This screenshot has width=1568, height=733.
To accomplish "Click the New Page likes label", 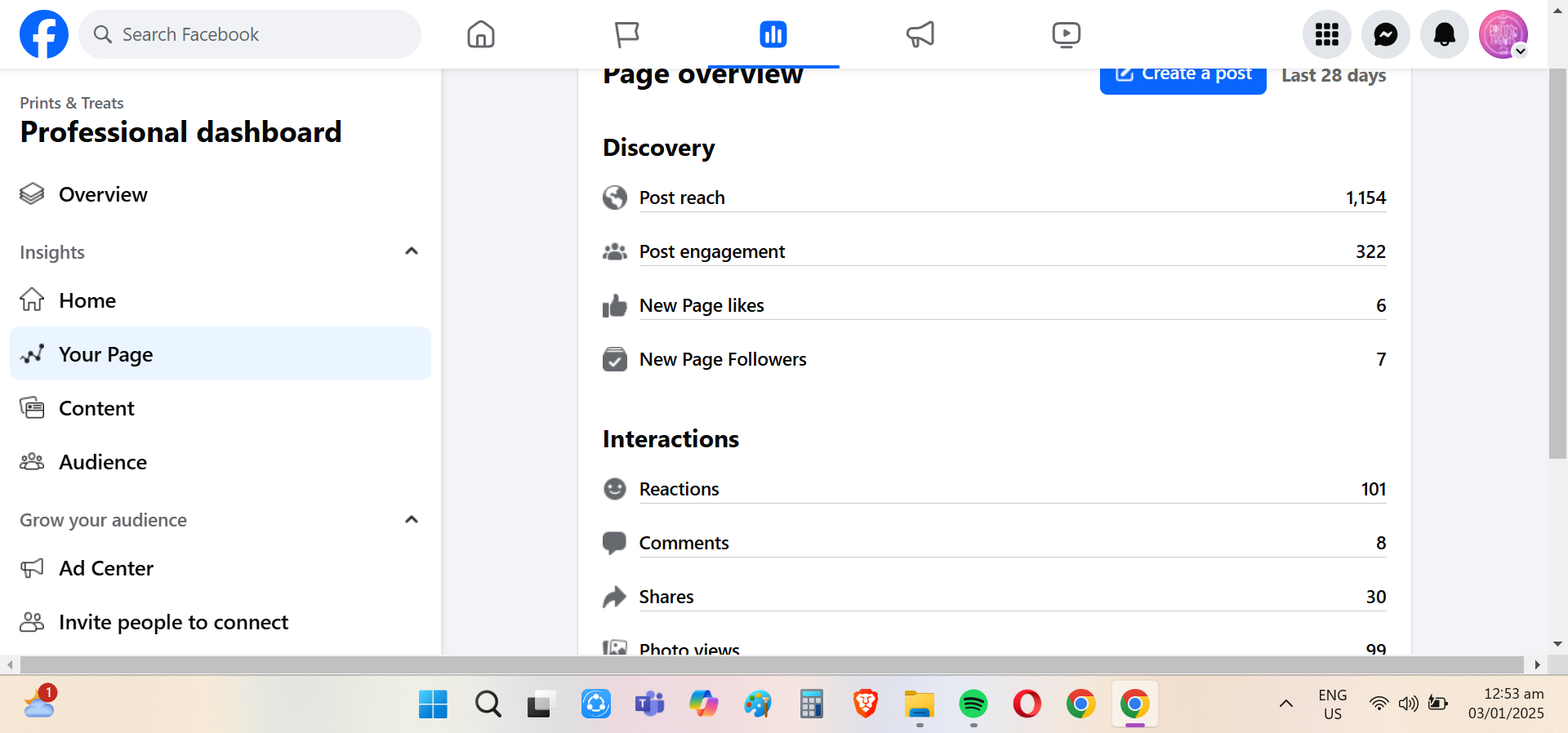I will pos(702,305).
